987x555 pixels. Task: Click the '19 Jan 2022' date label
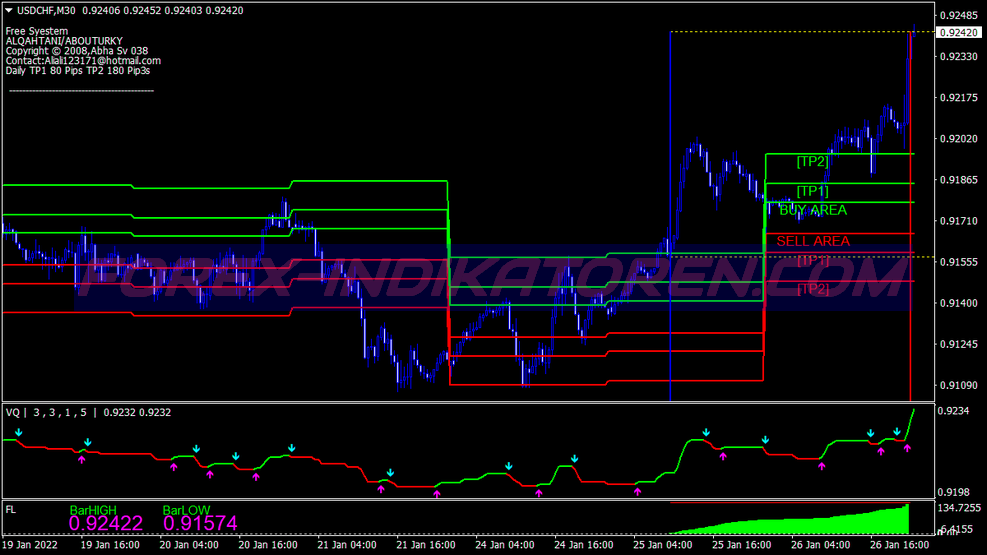click(x=30, y=545)
